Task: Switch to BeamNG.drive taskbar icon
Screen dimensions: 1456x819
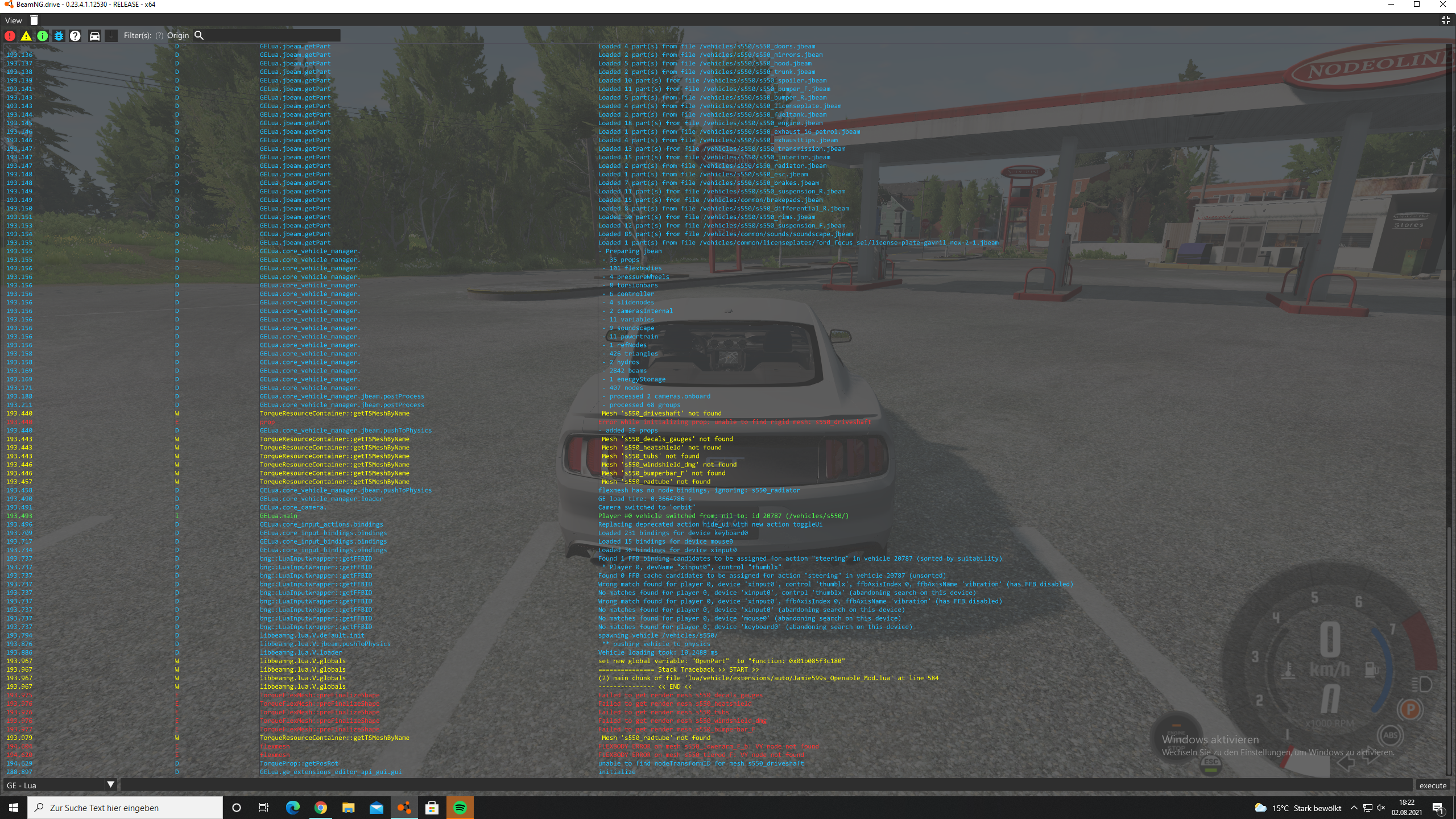Action: tap(404, 808)
